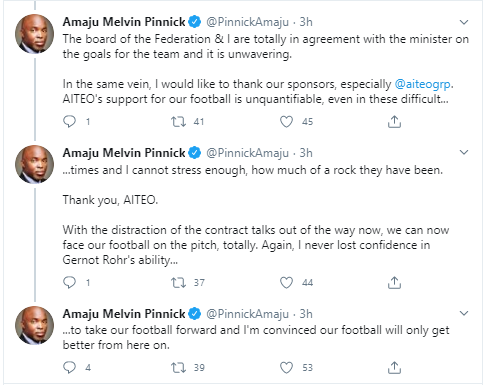Open the chevron menu on the third tweet
Image resolution: width=483 pixels, height=385 pixels.
(464, 313)
